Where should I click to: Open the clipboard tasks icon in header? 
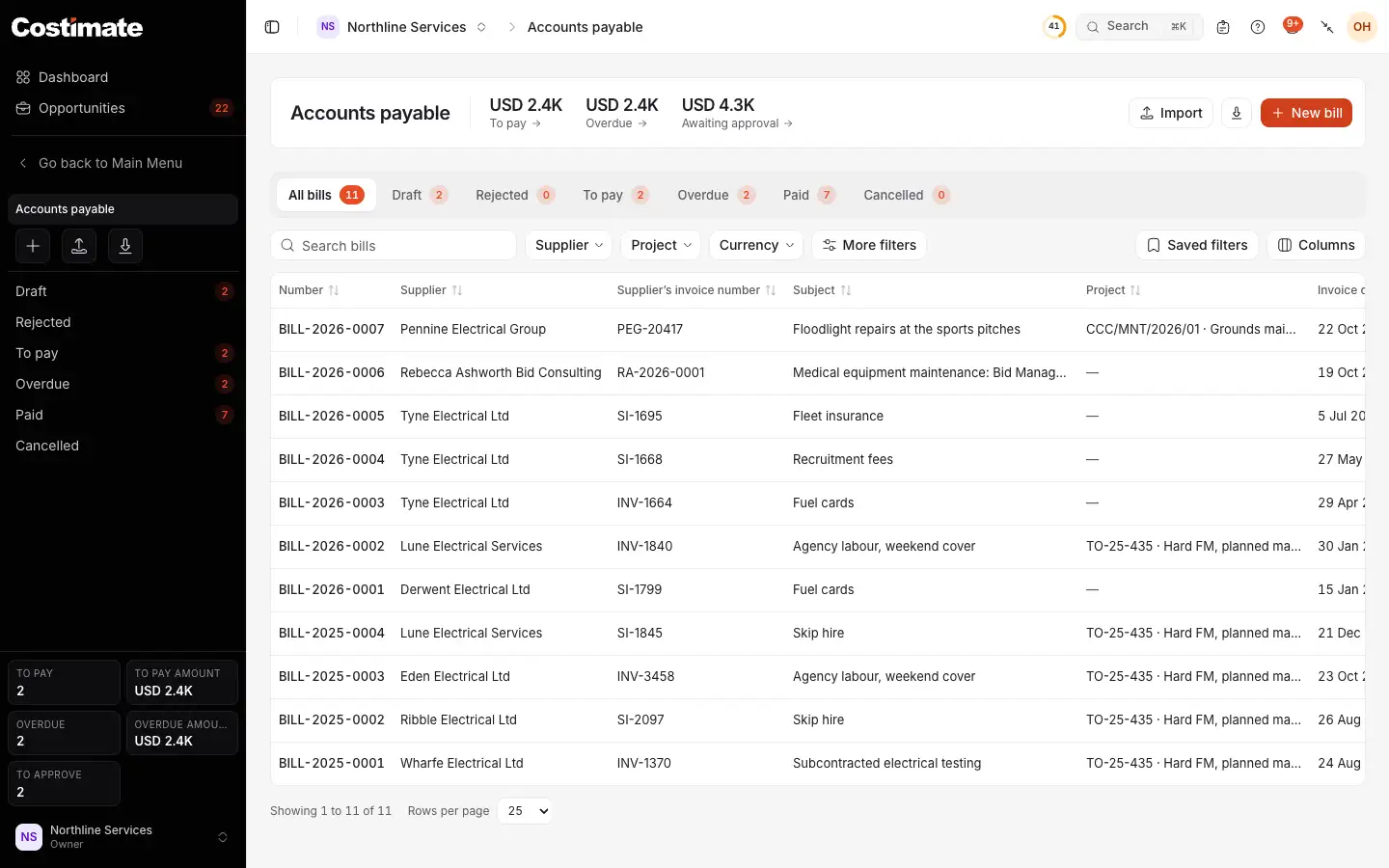coord(1223,27)
